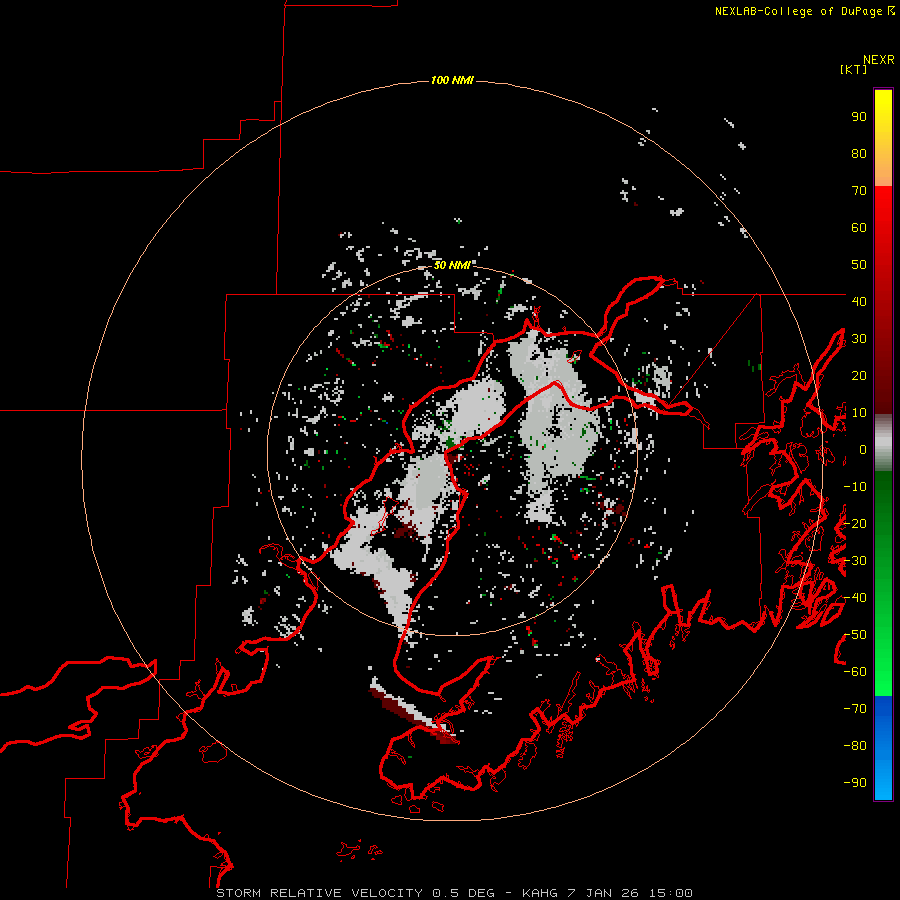Click the 100 NMI range ring label
Viewport: 900px width, 900px height.
click(452, 80)
